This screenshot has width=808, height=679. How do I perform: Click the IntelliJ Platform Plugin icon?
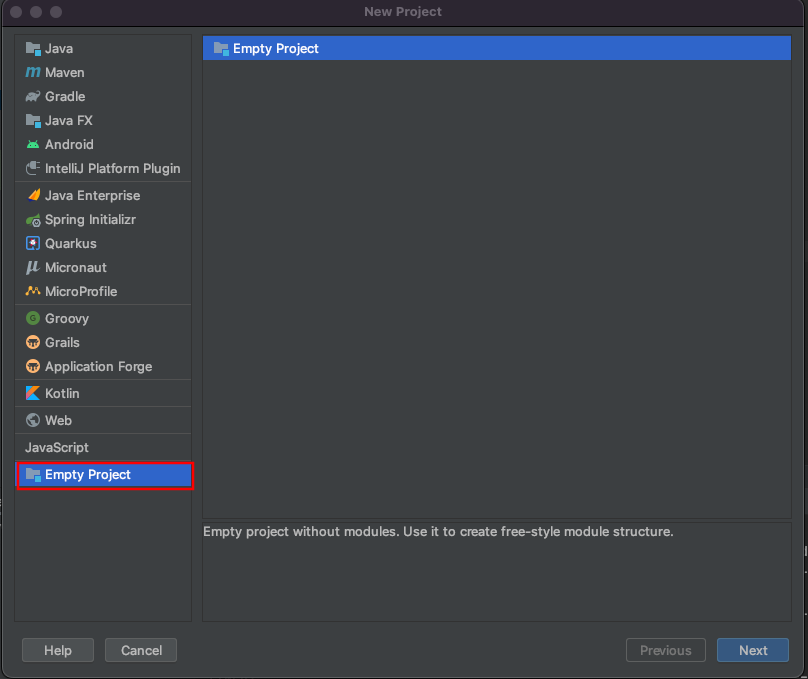click(x=33, y=168)
